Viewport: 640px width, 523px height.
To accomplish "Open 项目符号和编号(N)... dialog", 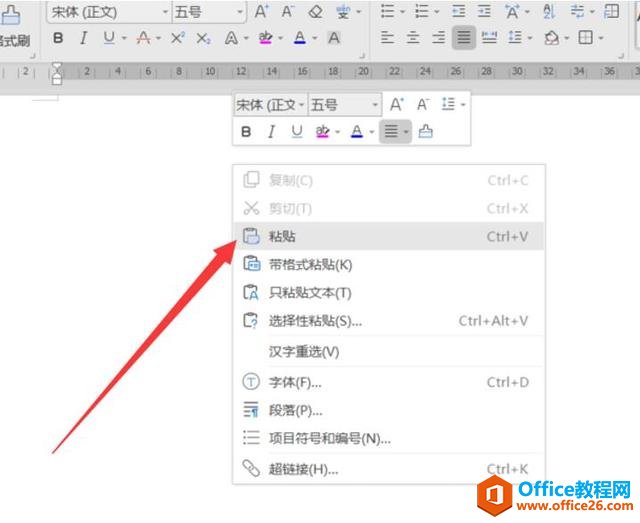I will point(389,438).
